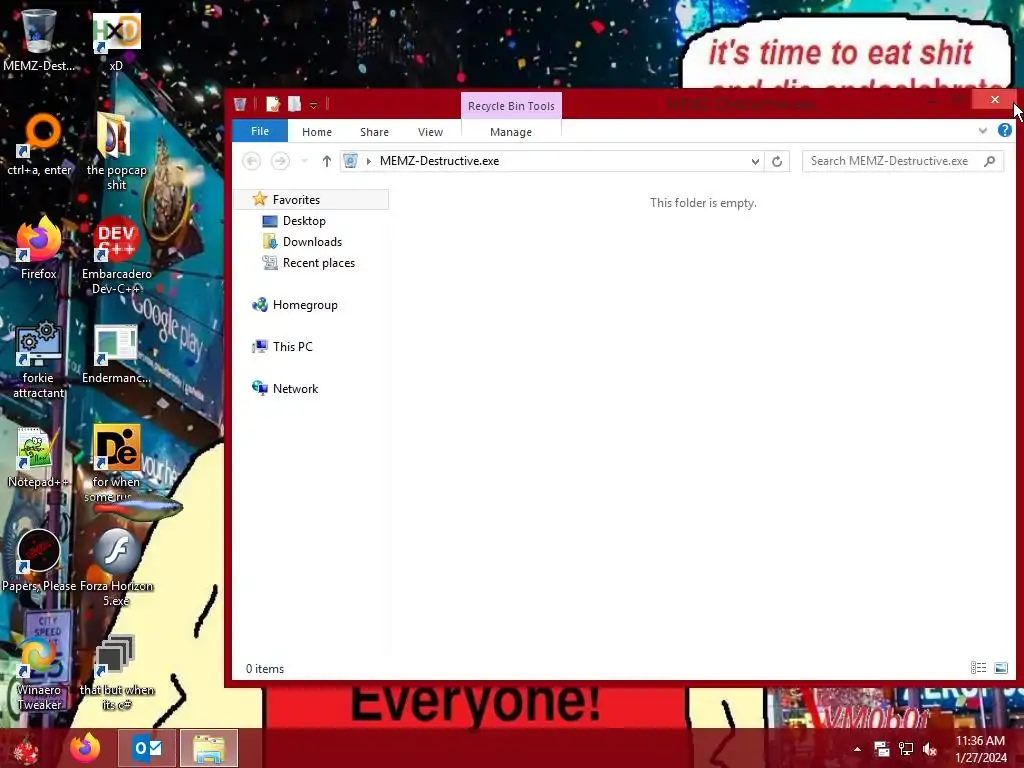Screen dimensions: 1024x768
Task: Refresh the MEMZ-Destructive.exe folder view
Action: pyautogui.click(x=776, y=161)
